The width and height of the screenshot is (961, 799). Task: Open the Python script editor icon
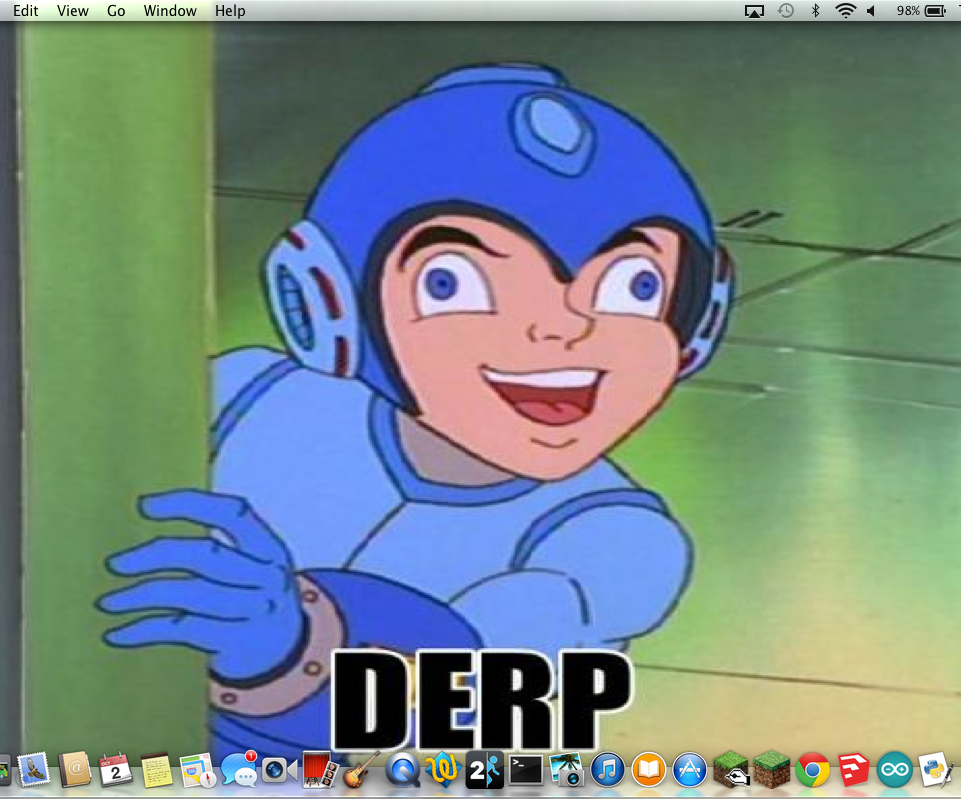[936, 770]
